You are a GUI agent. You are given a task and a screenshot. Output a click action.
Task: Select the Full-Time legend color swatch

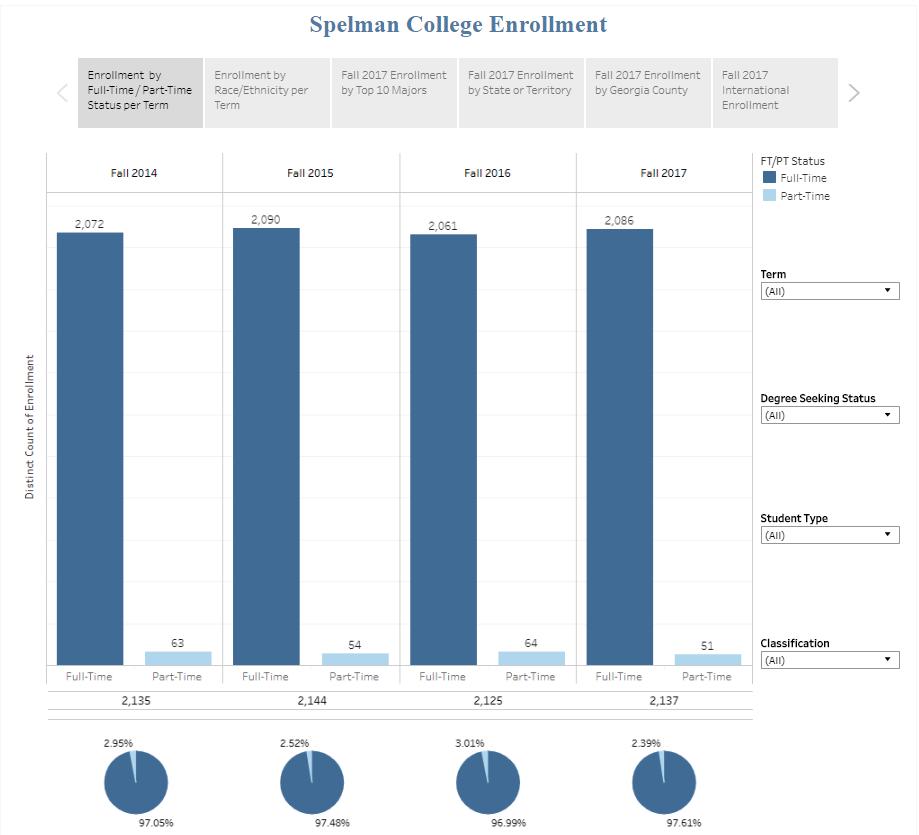click(769, 178)
